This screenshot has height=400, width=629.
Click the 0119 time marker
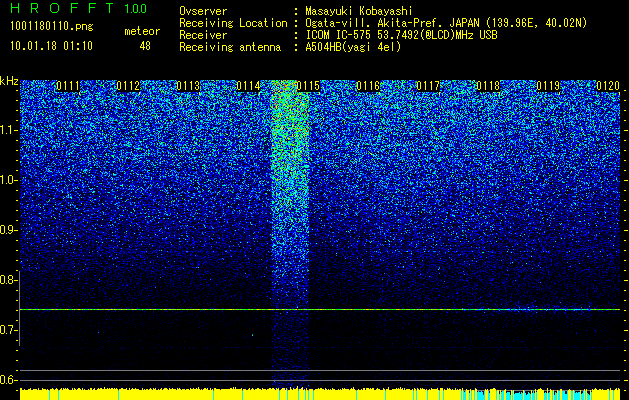[548, 86]
